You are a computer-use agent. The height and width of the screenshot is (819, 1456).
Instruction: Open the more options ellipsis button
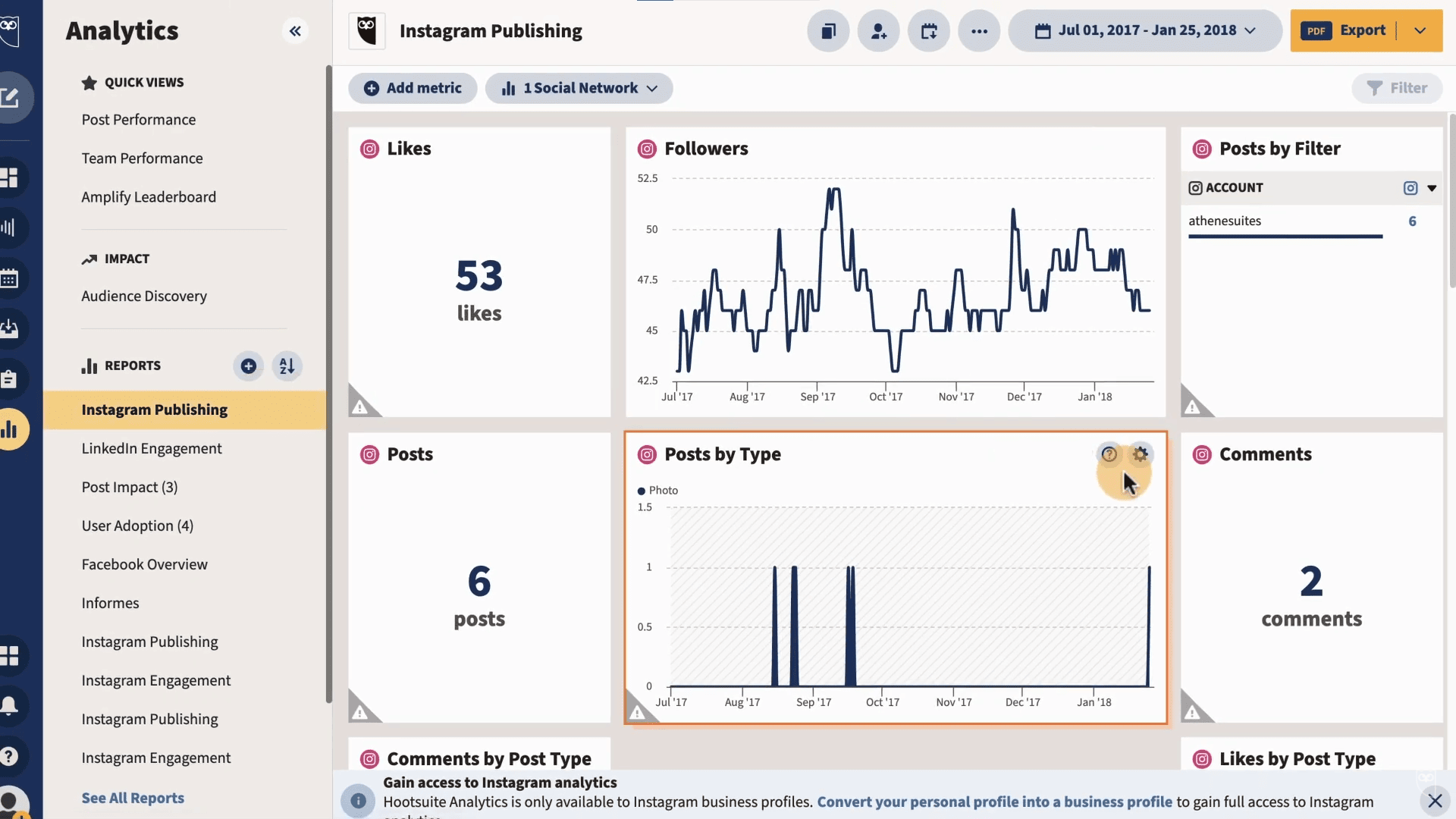tap(979, 31)
